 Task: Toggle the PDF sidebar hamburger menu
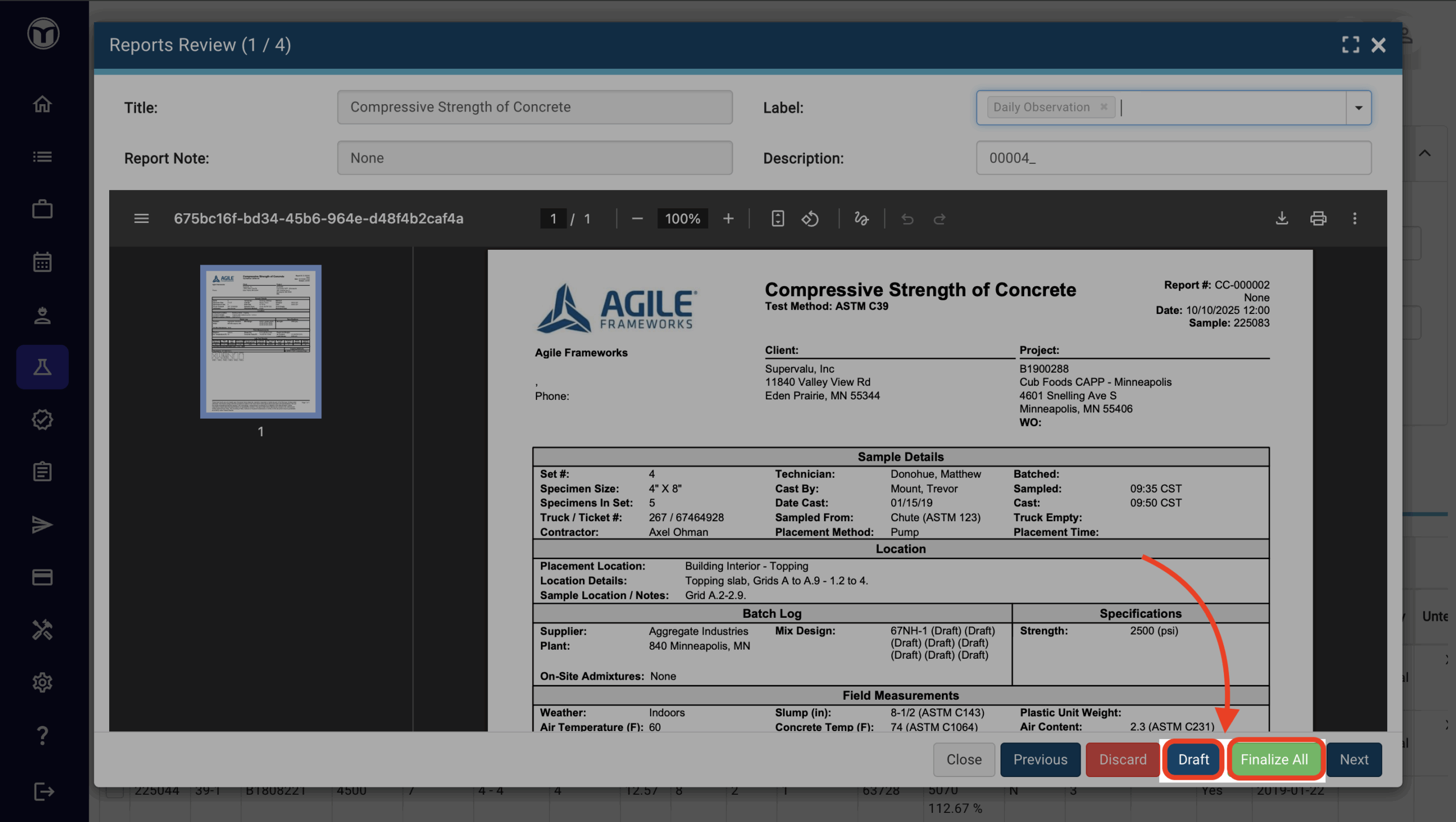coord(141,218)
